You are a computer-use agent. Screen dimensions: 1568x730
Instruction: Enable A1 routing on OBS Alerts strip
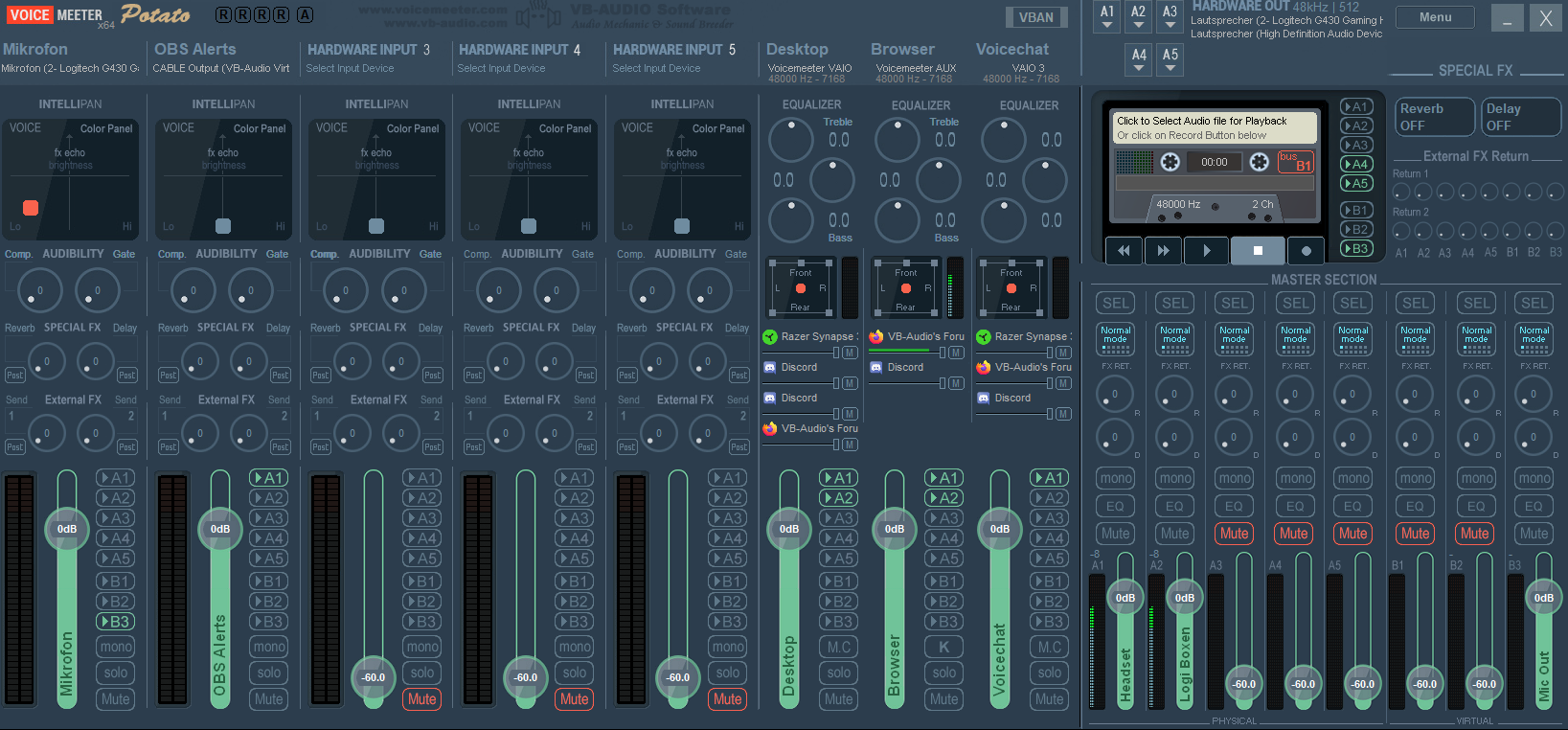[x=269, y=478]
